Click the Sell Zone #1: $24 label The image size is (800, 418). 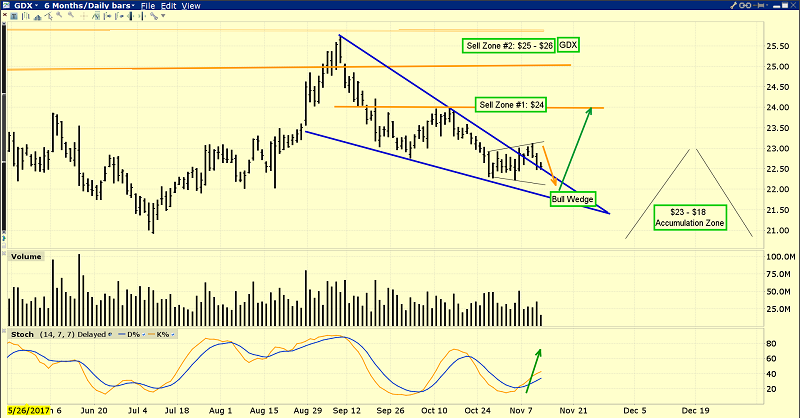coord(511,105)
